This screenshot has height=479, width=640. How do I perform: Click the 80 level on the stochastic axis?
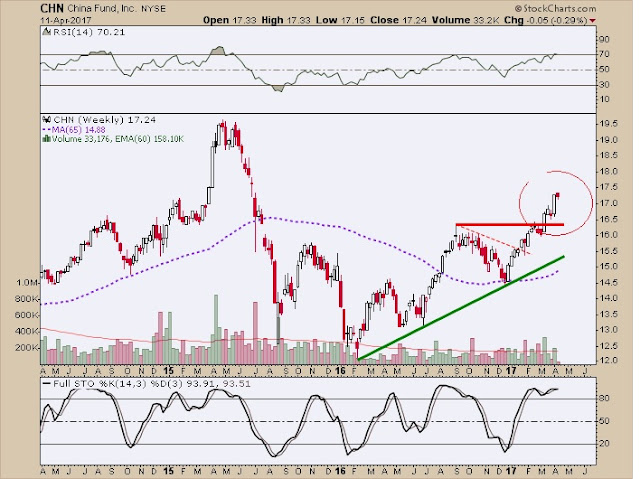tap(604, 398)
